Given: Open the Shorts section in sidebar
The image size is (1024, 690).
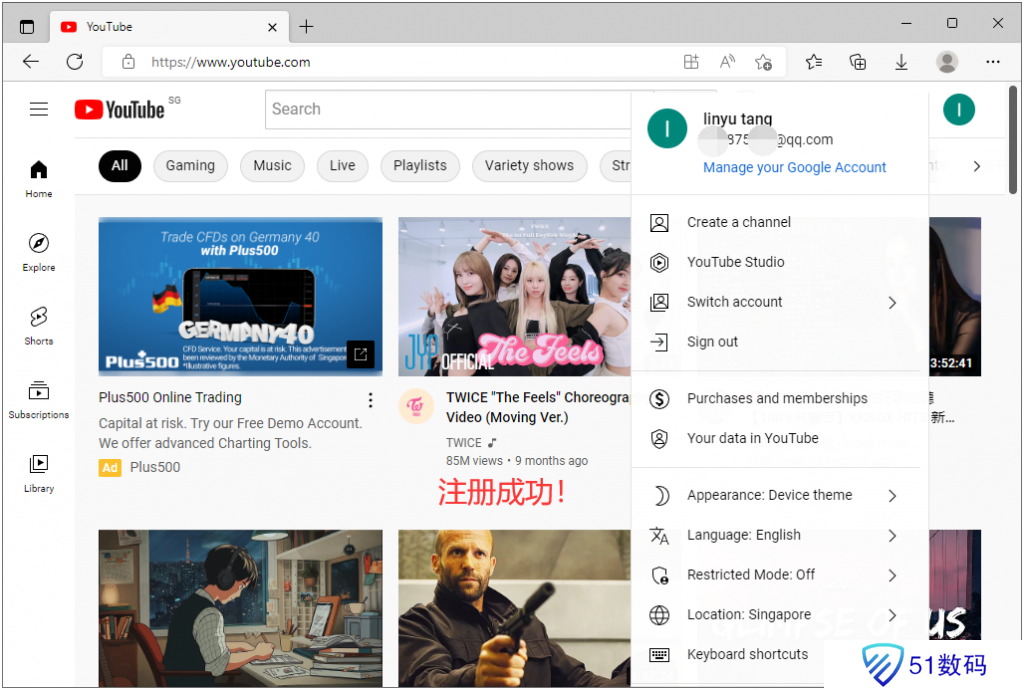Looking at the screenshot, I should 39,324.
